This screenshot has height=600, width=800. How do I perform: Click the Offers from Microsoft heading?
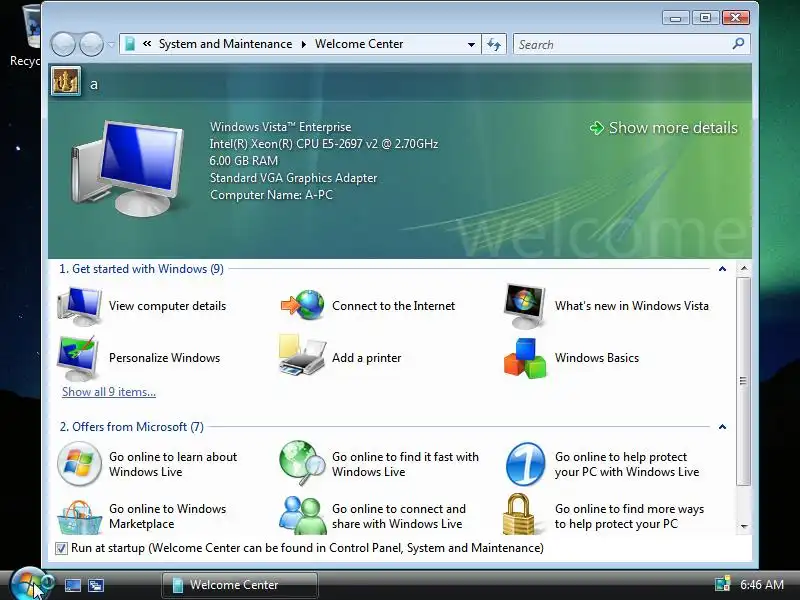pos(132,427)
